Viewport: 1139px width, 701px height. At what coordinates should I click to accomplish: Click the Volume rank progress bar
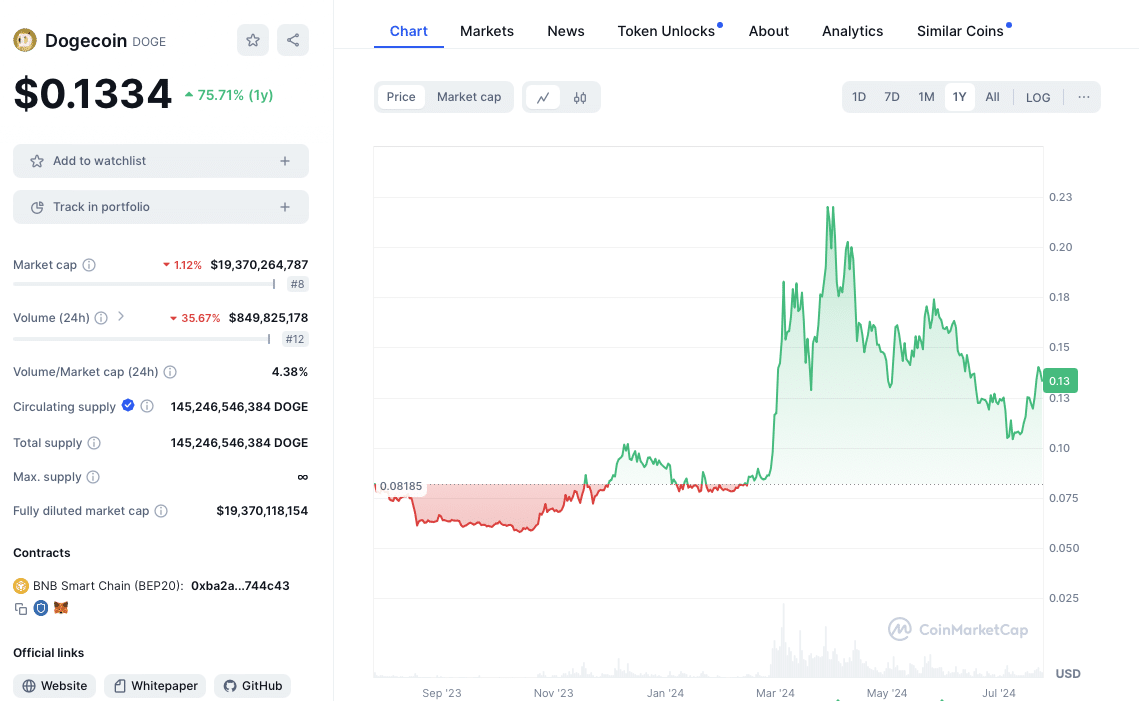(x=142, y=339)
